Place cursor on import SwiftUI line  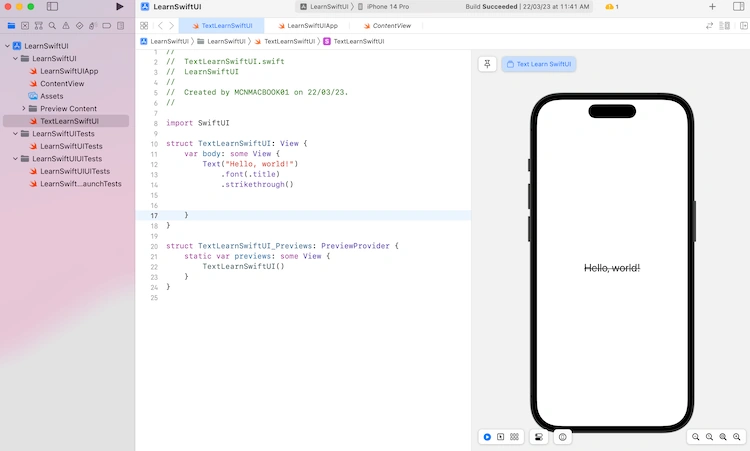(x=198, y=123)
